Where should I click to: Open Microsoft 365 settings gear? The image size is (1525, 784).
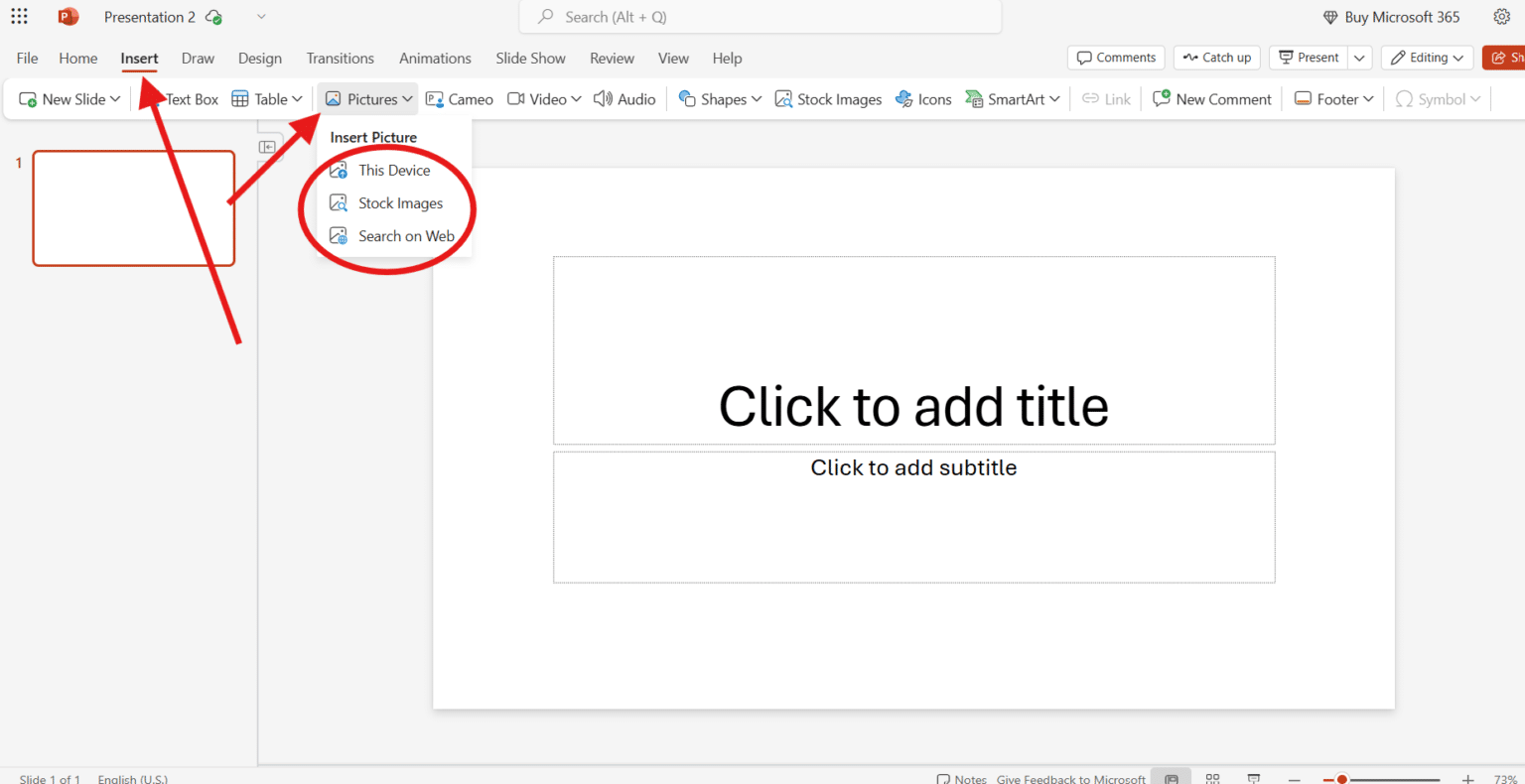click(1502, 16)
